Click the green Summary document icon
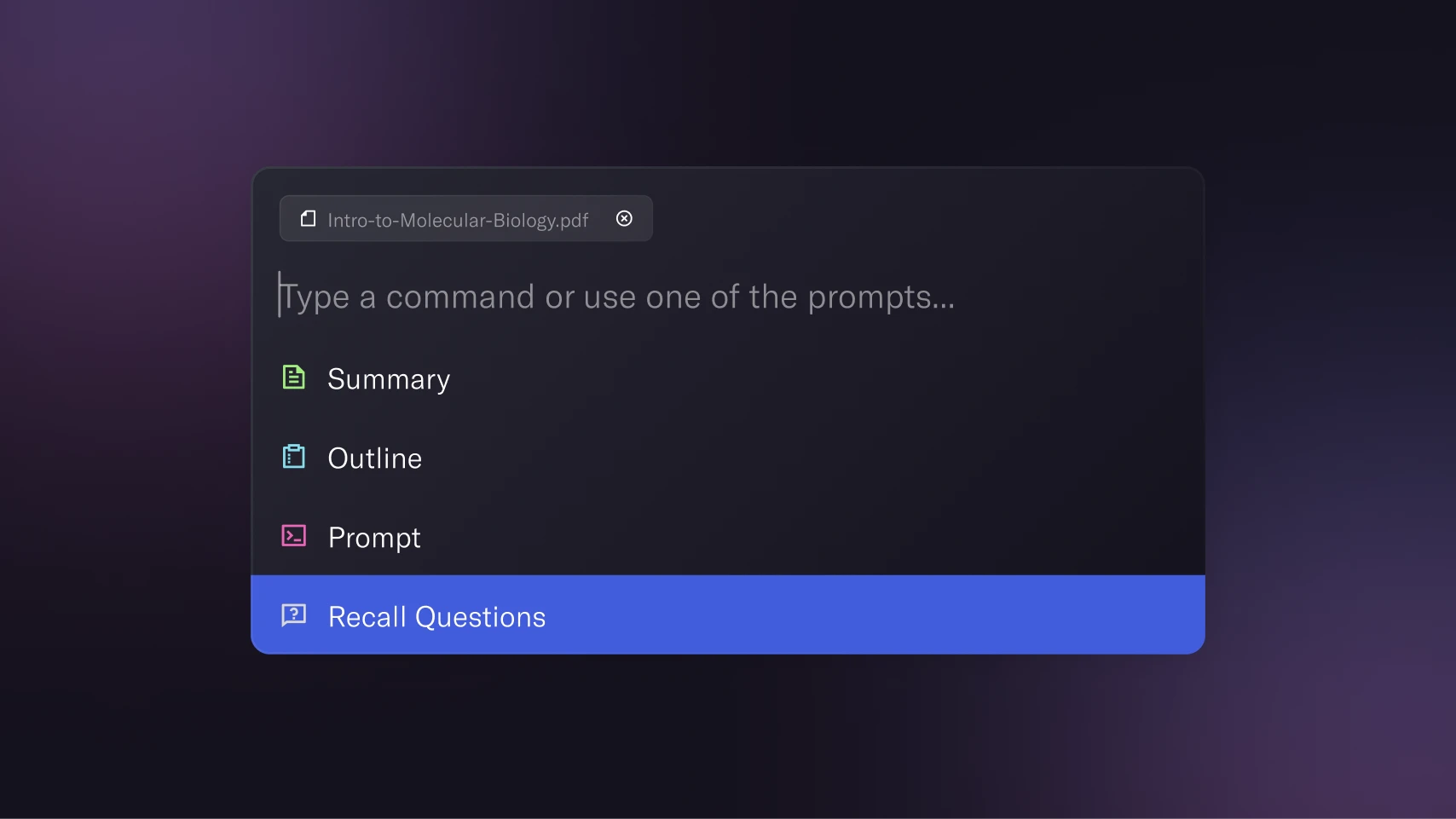The width and height of the screenshot is (1456, 819). (293, 377)
